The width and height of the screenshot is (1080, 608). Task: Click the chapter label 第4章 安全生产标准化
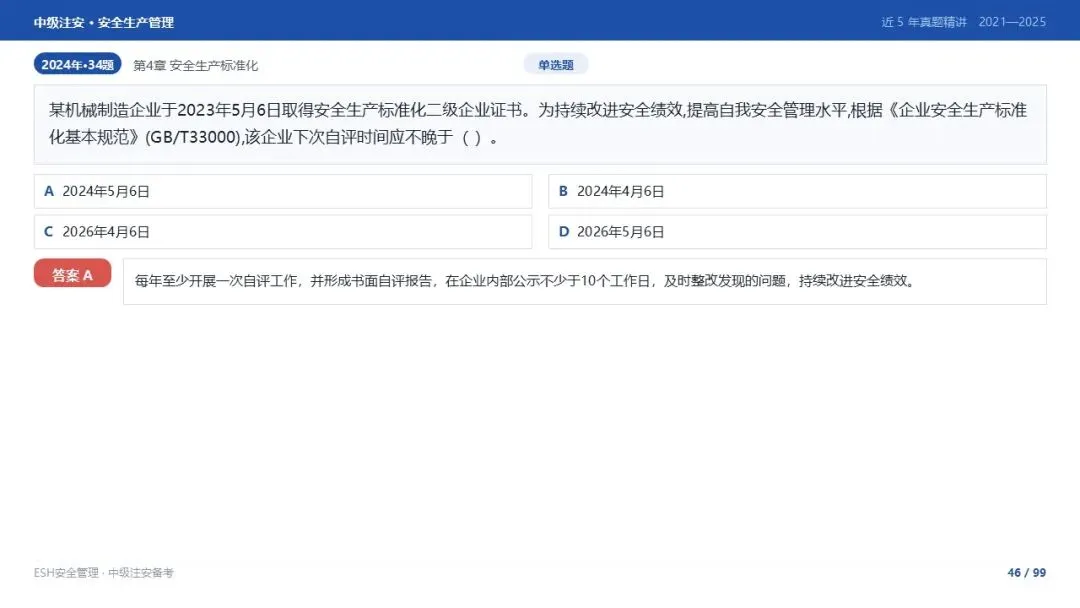click(196, 65)
